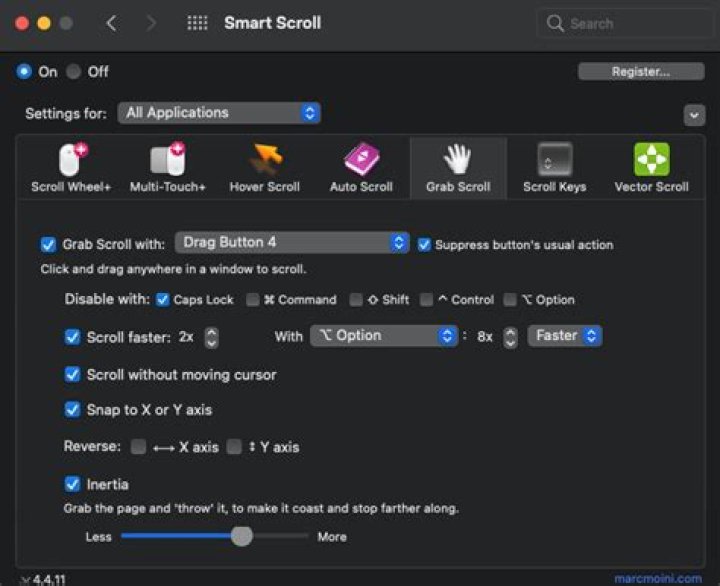Toggle the Grab Scroll with checkbox
This screenshot has height=586, width=720.
(48, 244)
